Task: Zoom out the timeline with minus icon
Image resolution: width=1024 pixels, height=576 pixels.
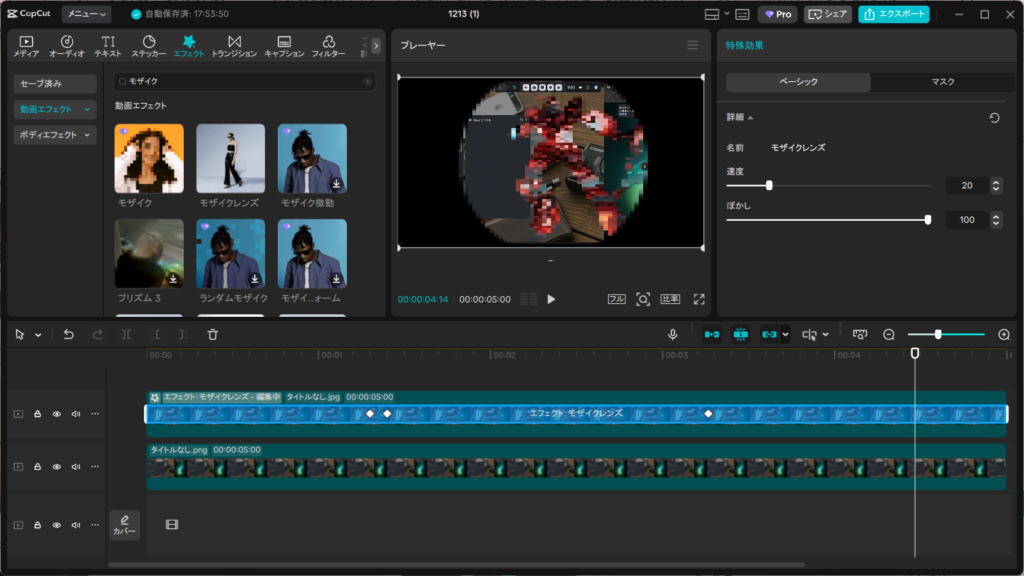Action: click(888, 335)
